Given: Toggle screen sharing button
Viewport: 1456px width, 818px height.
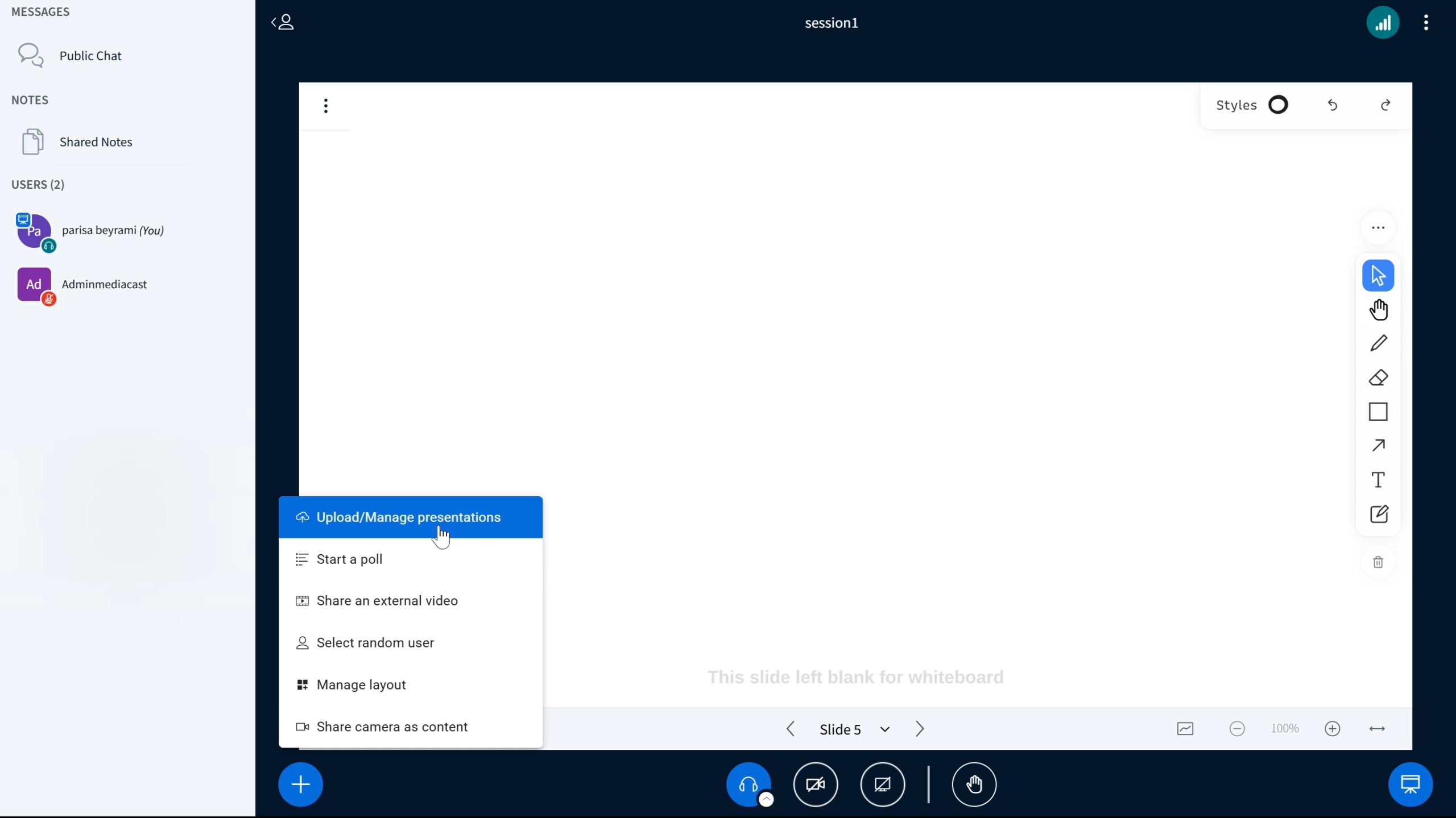Looking at the screenshot, I should 882,784.
